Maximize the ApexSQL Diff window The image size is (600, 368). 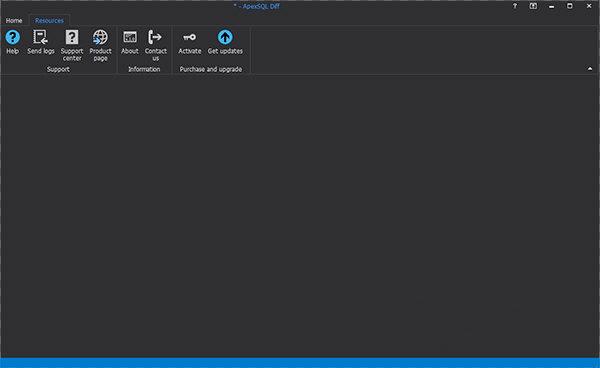pos(570,6)
